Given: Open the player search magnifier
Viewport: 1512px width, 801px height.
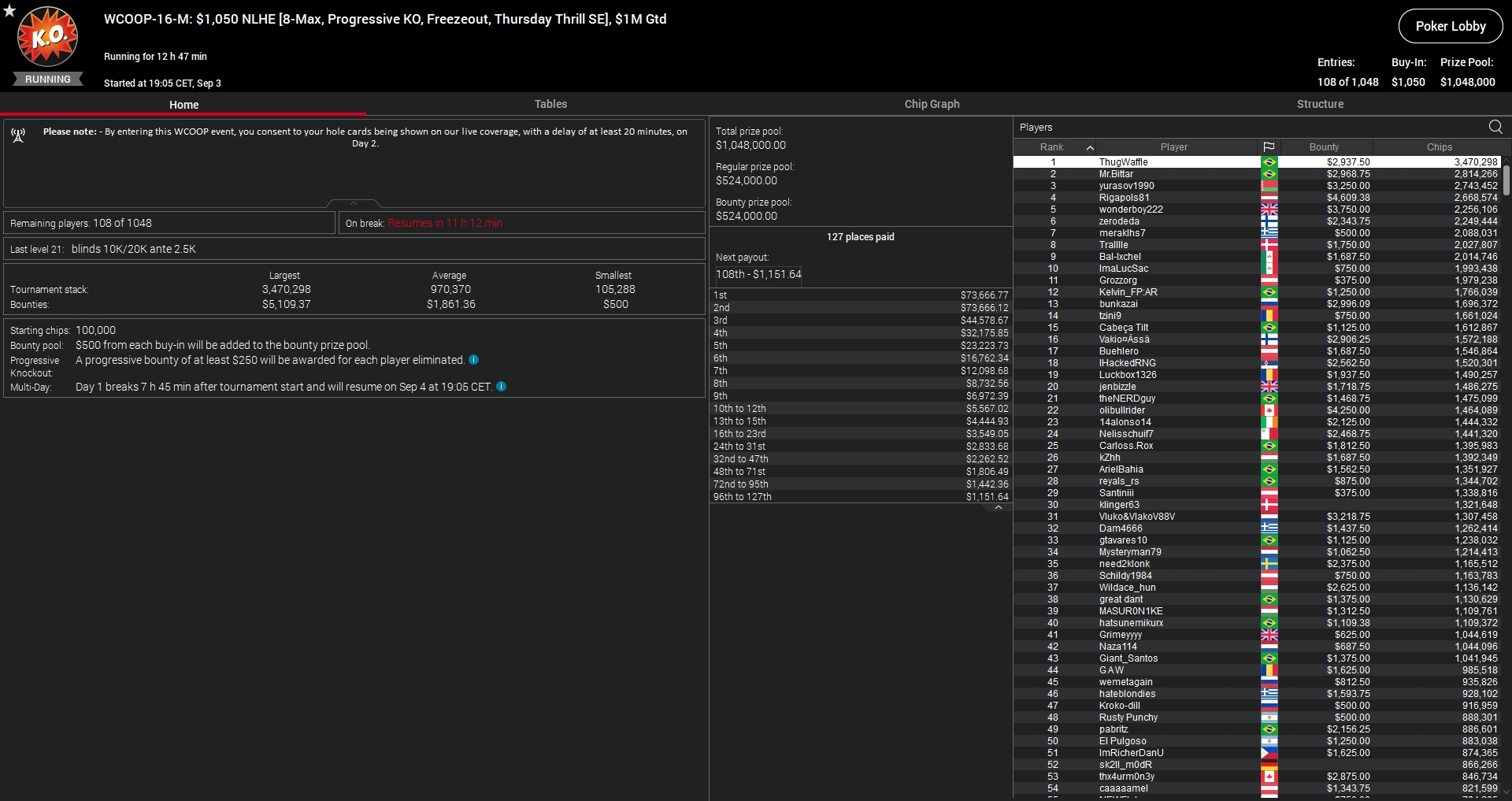Looking at the screenshot, I should click(x=1495, y=127).
